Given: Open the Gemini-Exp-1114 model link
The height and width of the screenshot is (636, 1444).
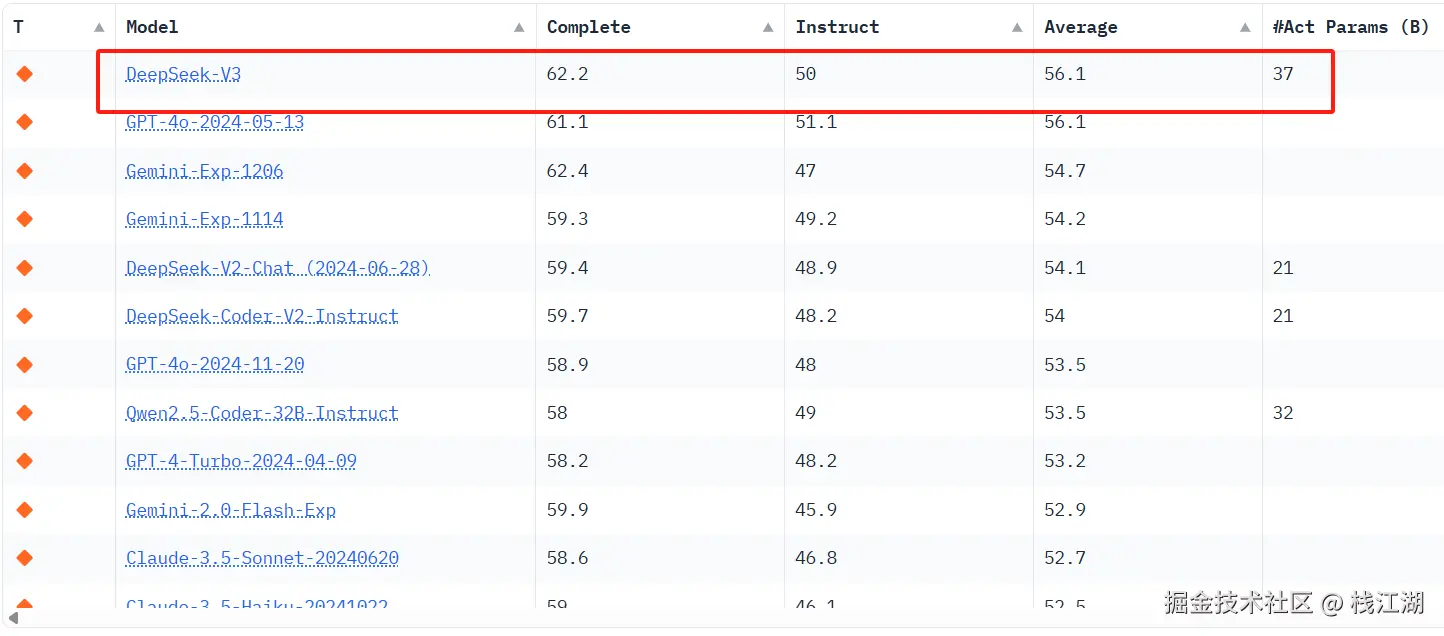Looking at the screenshot, I should pyautogui.click(x=204, y=219).
